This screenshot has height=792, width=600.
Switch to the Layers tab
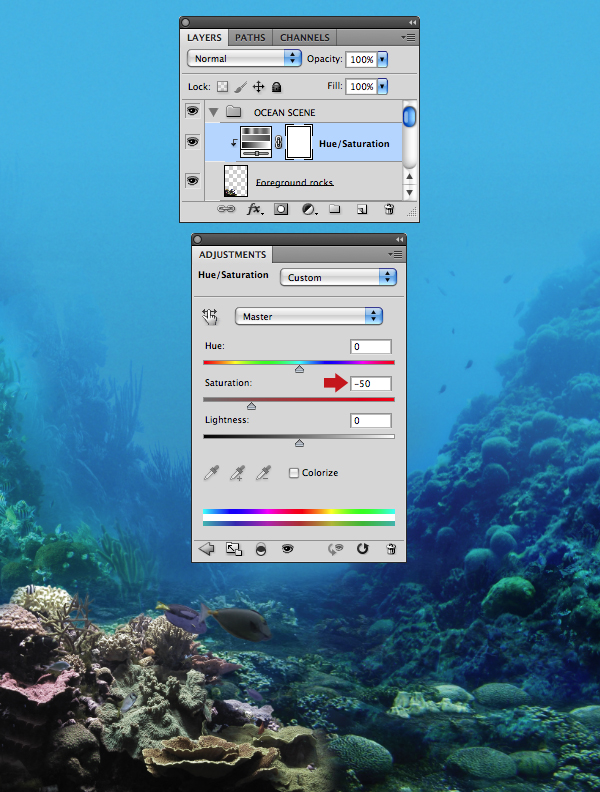[x=204, y=37]
